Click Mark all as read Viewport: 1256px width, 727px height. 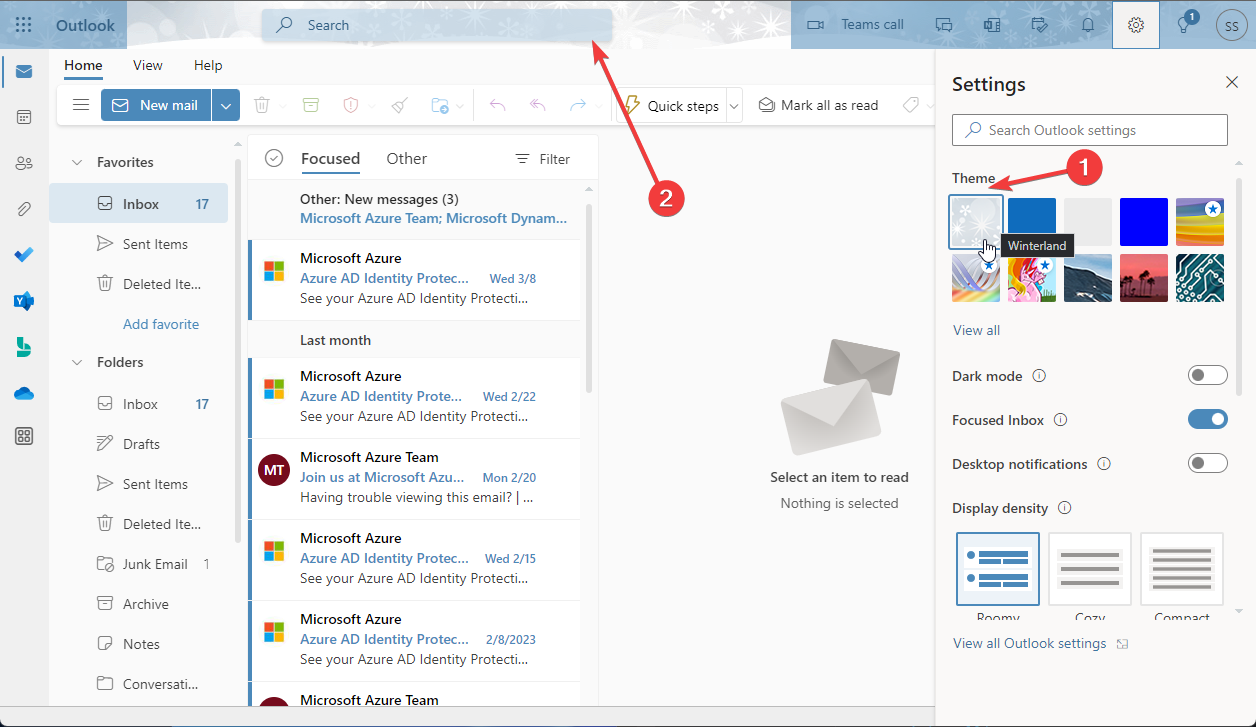coord(818,105)
